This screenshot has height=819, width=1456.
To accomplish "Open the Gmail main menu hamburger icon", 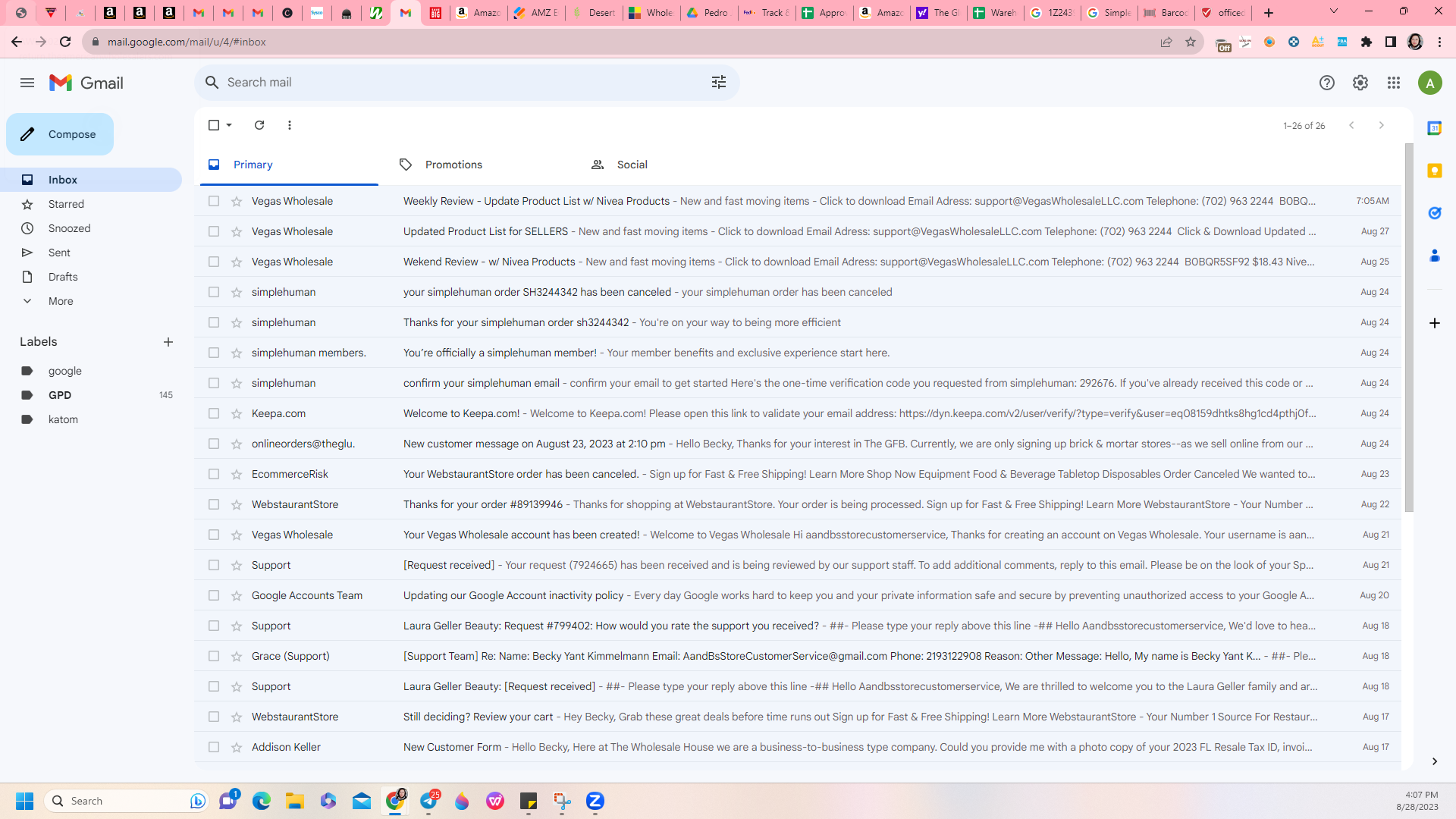I will click(27, 83).
